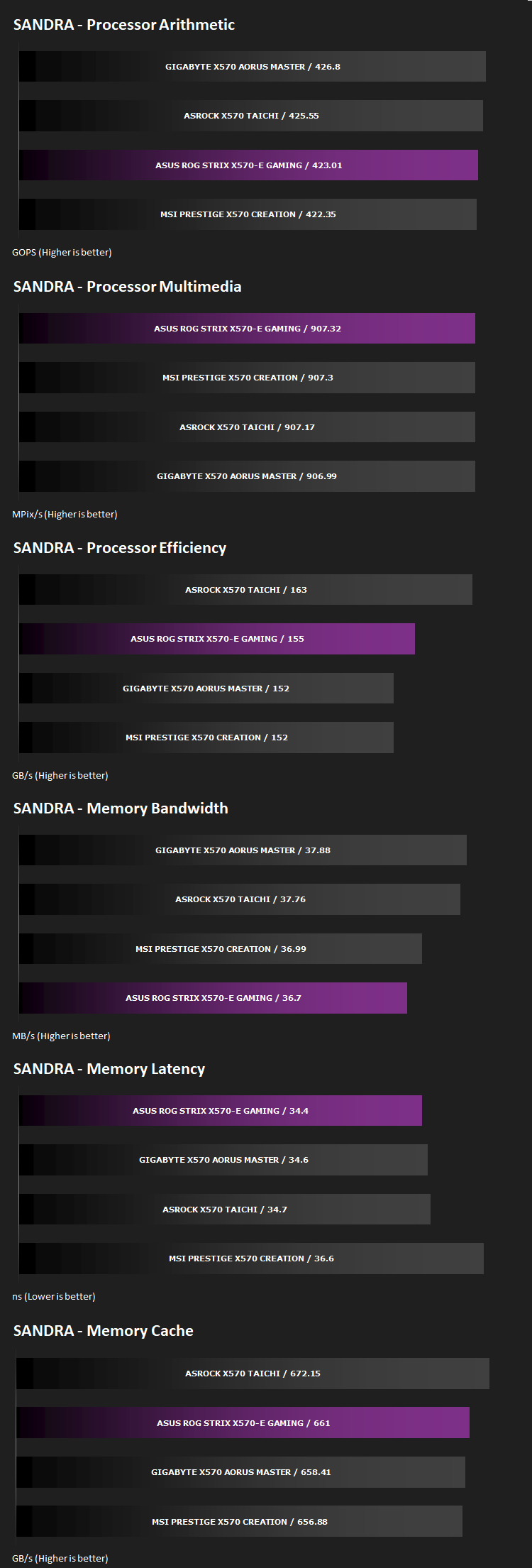
Task: Select the ASRock X570 Taichi 425.55 bar
Action: [251, 116]
